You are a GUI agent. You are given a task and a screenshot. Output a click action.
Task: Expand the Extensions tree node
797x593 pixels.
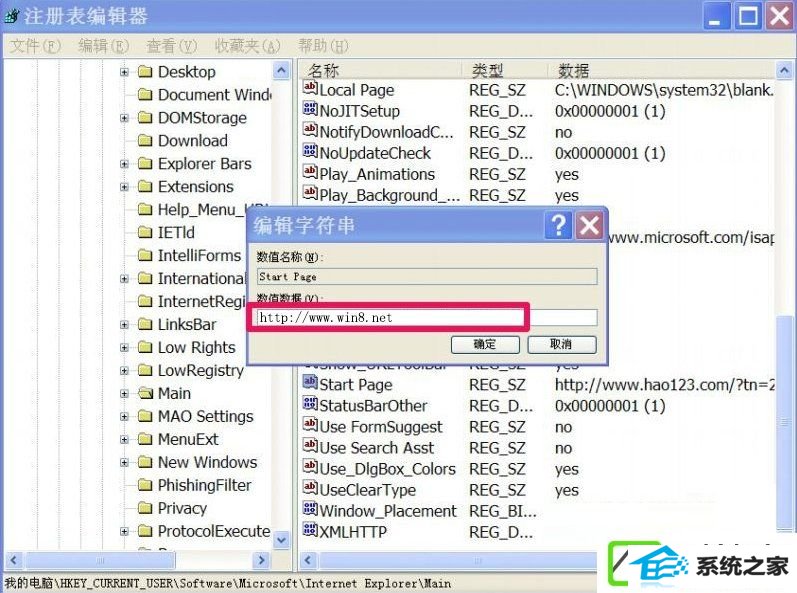click(124, 187)
